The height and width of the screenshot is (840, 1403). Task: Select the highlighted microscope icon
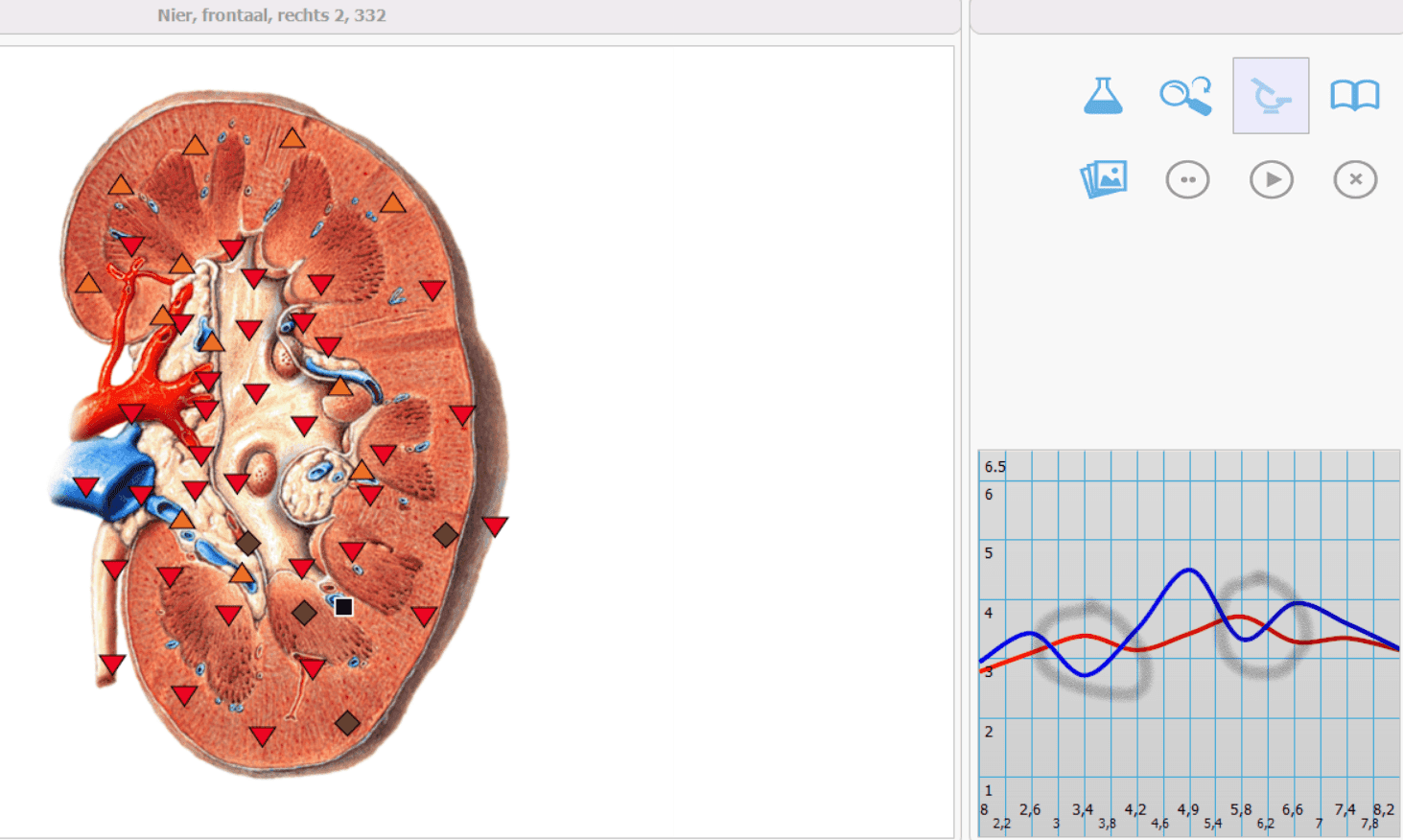click(x=1271, y=96)
